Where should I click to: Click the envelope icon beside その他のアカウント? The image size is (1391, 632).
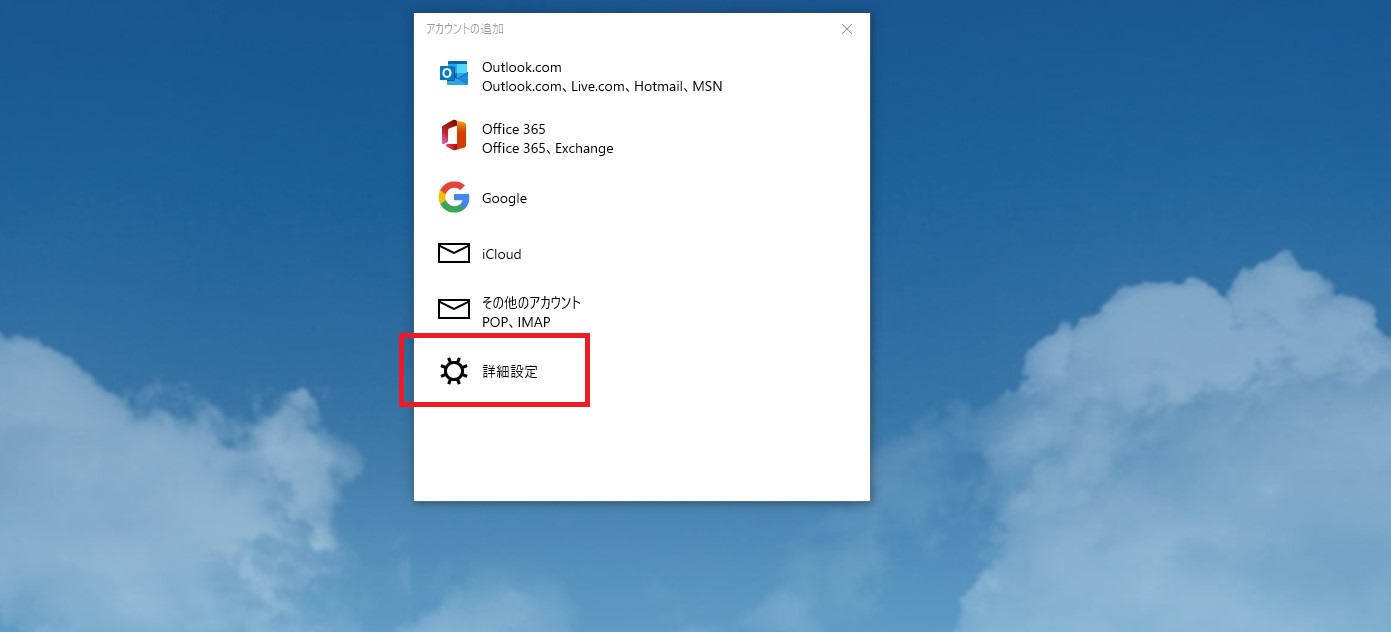(454, 309)
